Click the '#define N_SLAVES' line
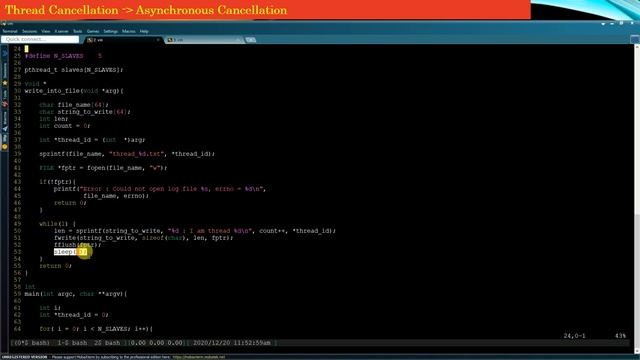This screenshot has height=360, width=640. [63, 56]
